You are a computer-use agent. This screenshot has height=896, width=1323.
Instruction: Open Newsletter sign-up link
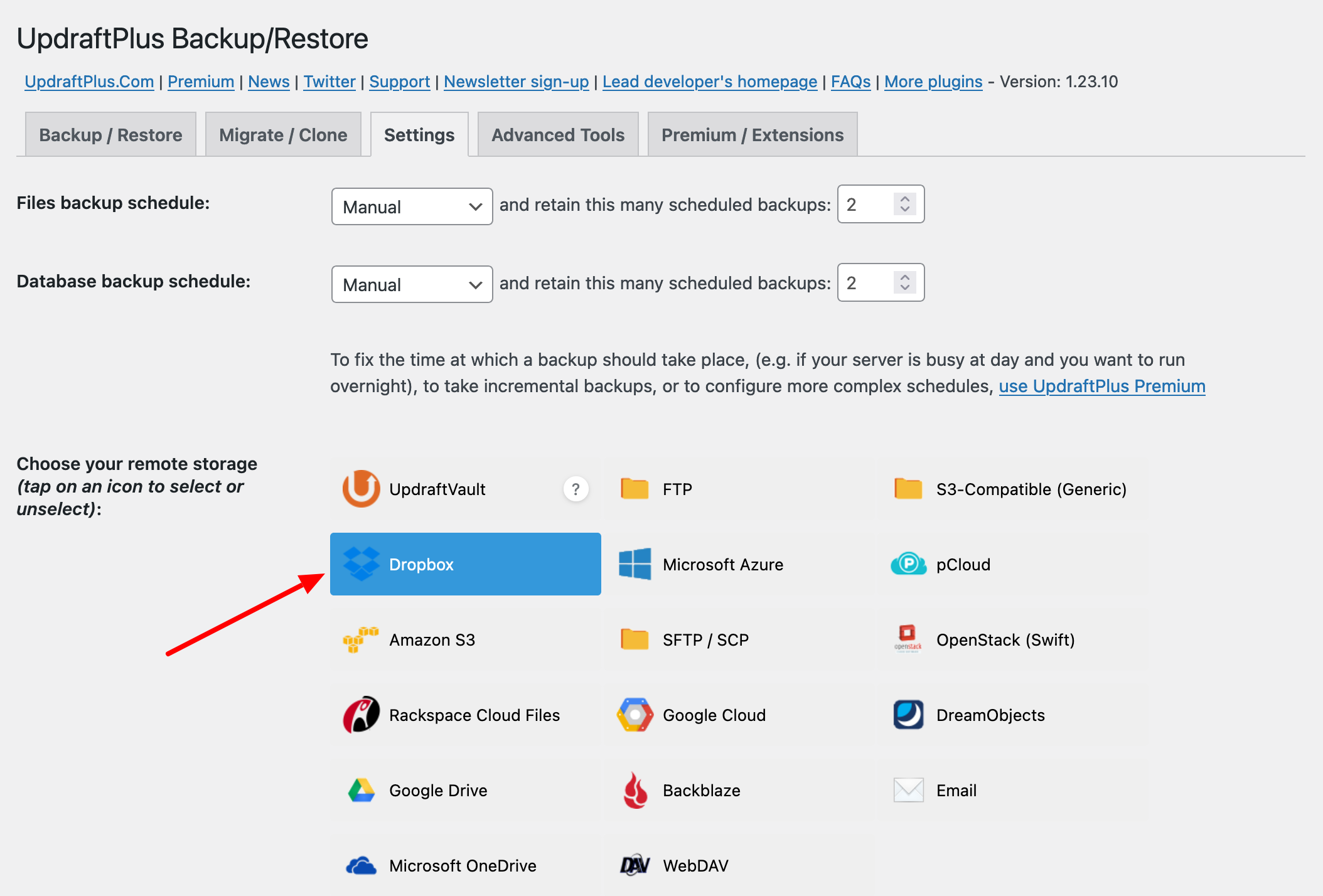pyautogui.click(x=517, y=82)
